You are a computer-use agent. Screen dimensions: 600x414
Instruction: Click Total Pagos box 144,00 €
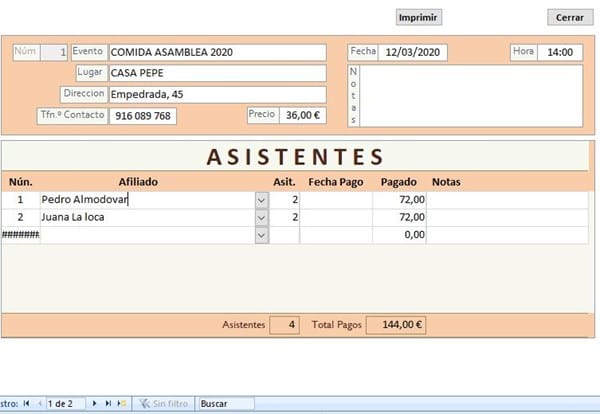point(396,325)
